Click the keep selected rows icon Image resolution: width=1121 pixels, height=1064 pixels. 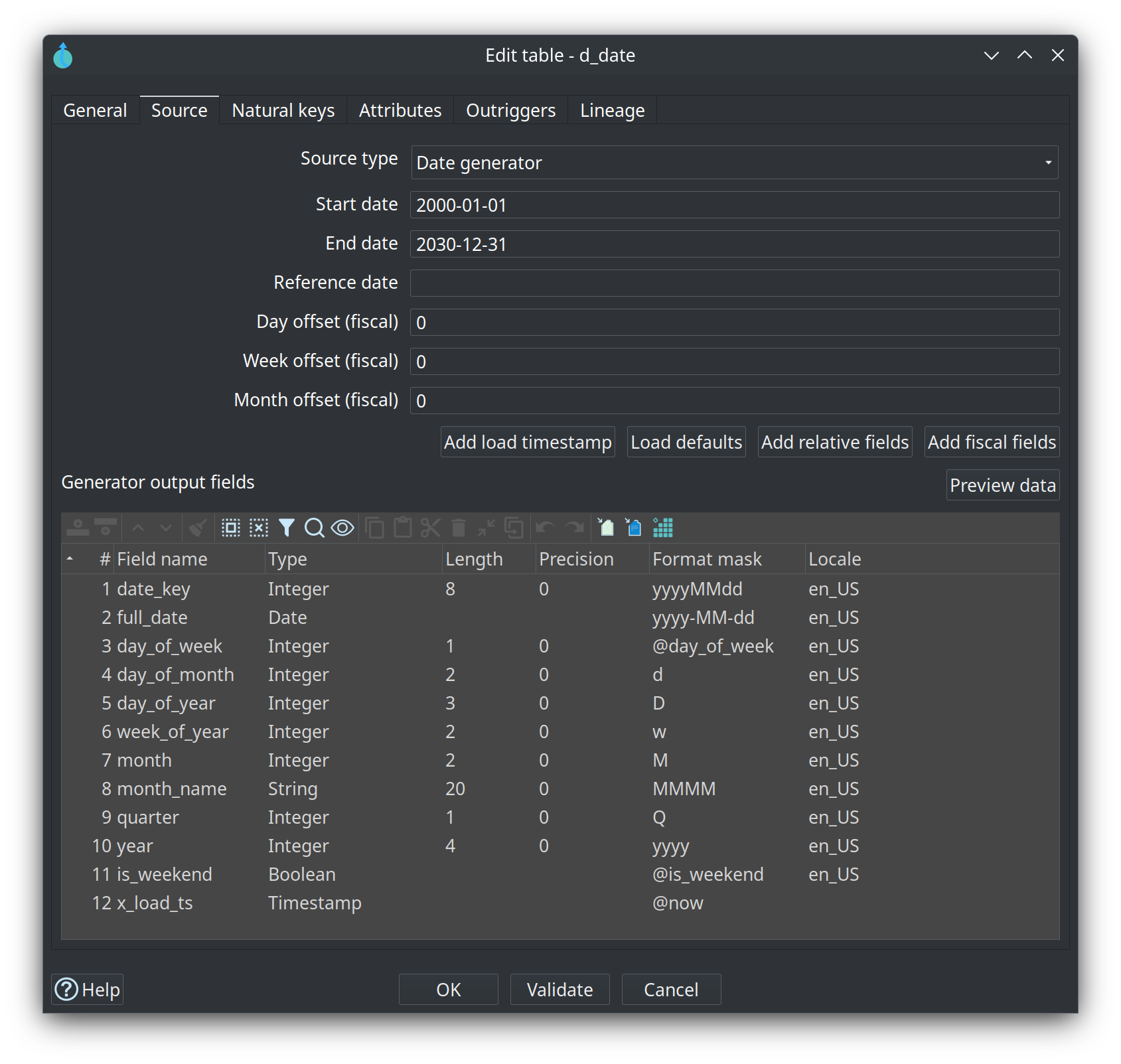[486, 528]
